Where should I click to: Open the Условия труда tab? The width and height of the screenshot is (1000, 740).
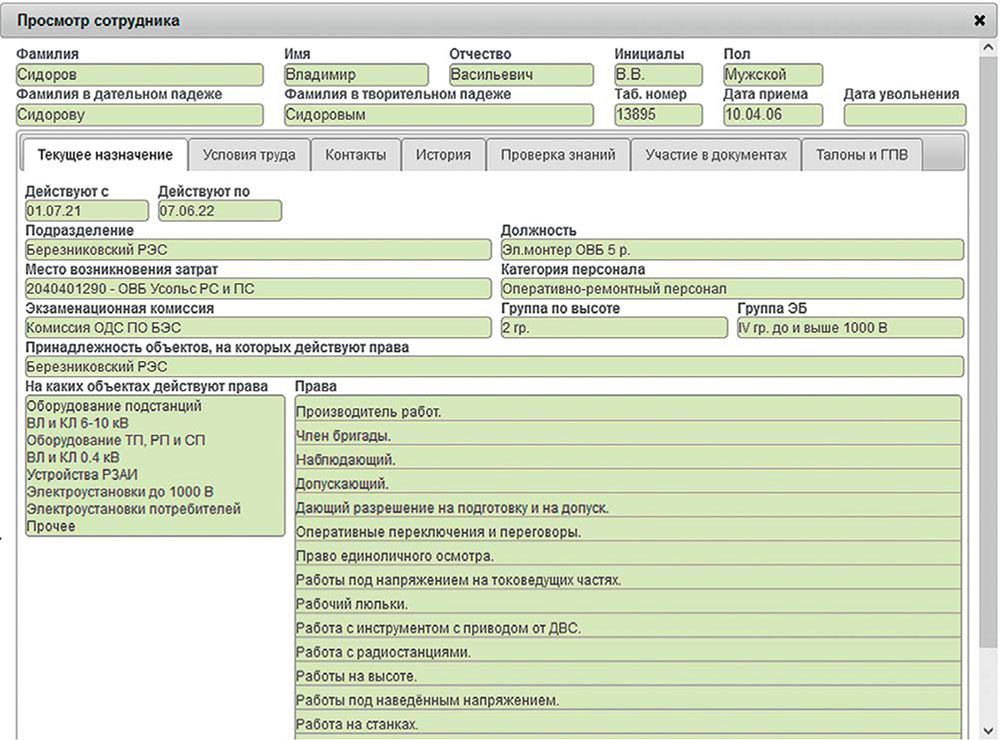248,155
